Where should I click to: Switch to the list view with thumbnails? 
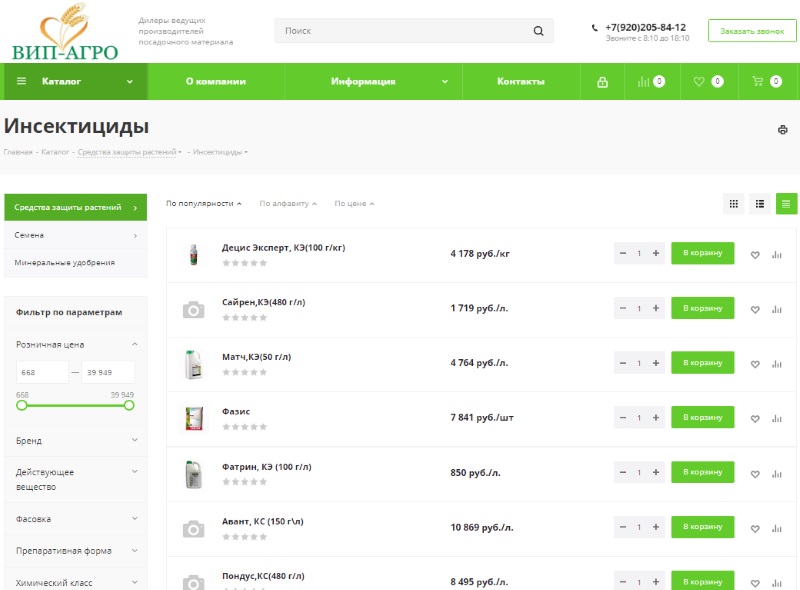point(760,204)
